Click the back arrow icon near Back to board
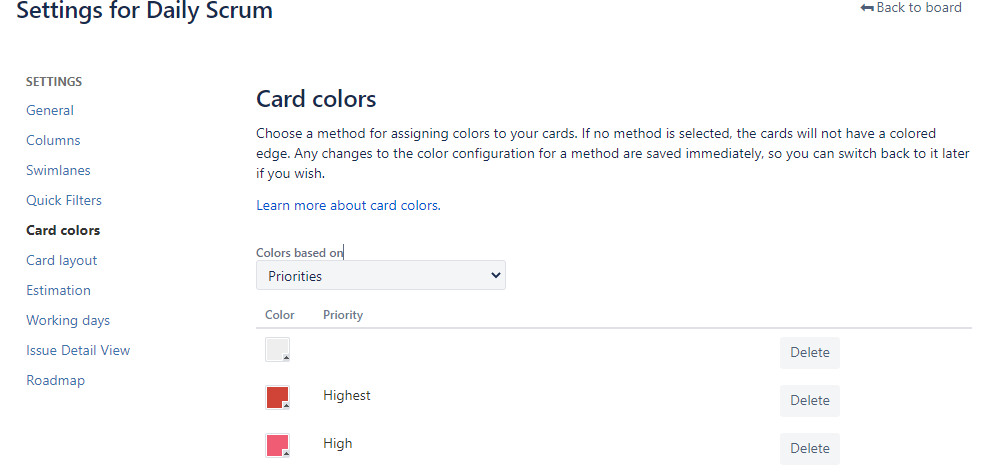The height and width of the screenshot is (474, 989). click(866, 8)
